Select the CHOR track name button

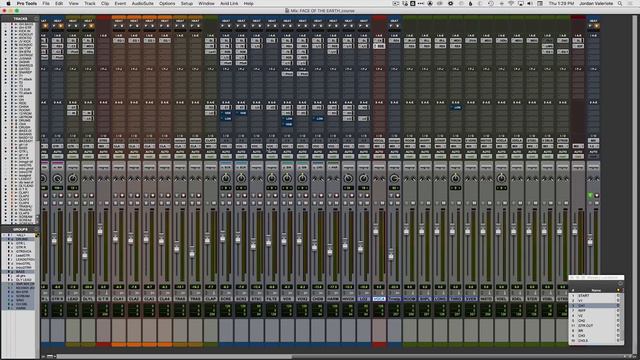[x=318, y=299]
